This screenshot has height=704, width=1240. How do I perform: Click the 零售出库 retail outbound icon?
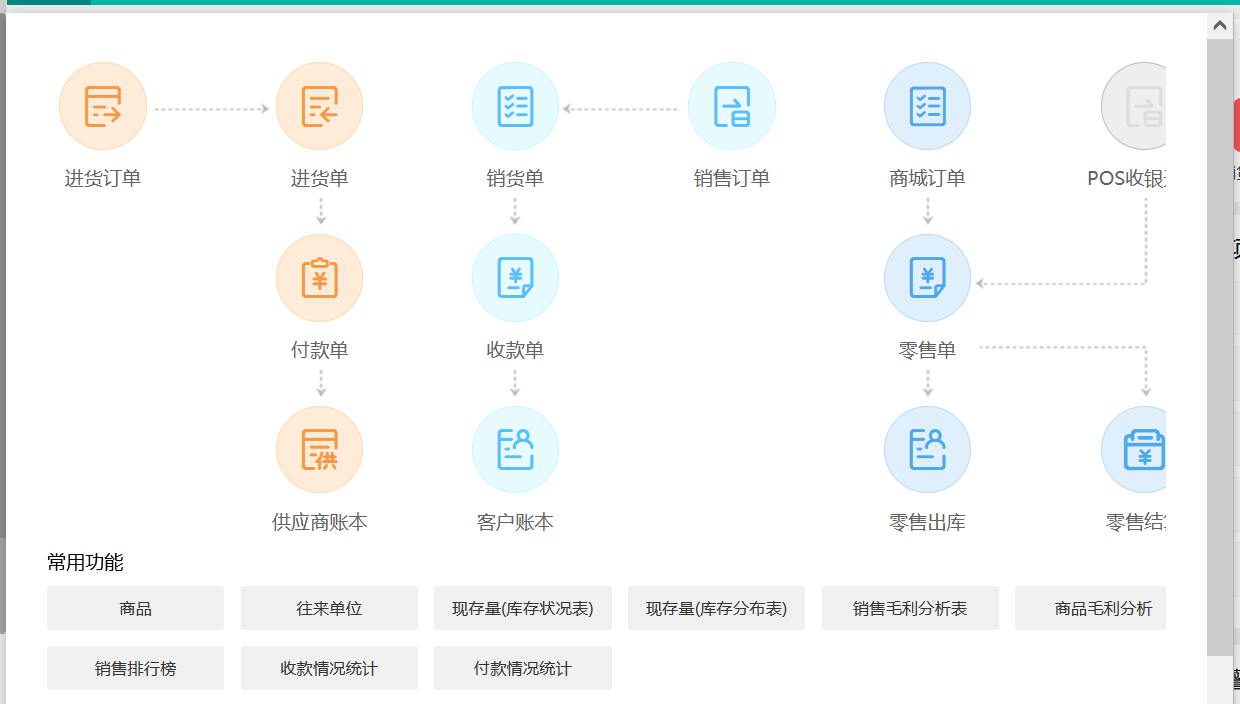click(927, 449)
